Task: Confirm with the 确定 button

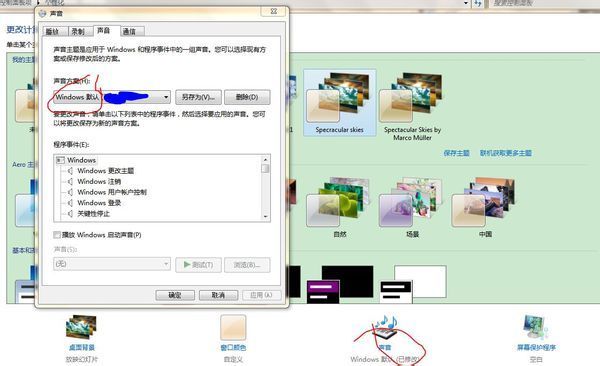Action: [175, 295]
